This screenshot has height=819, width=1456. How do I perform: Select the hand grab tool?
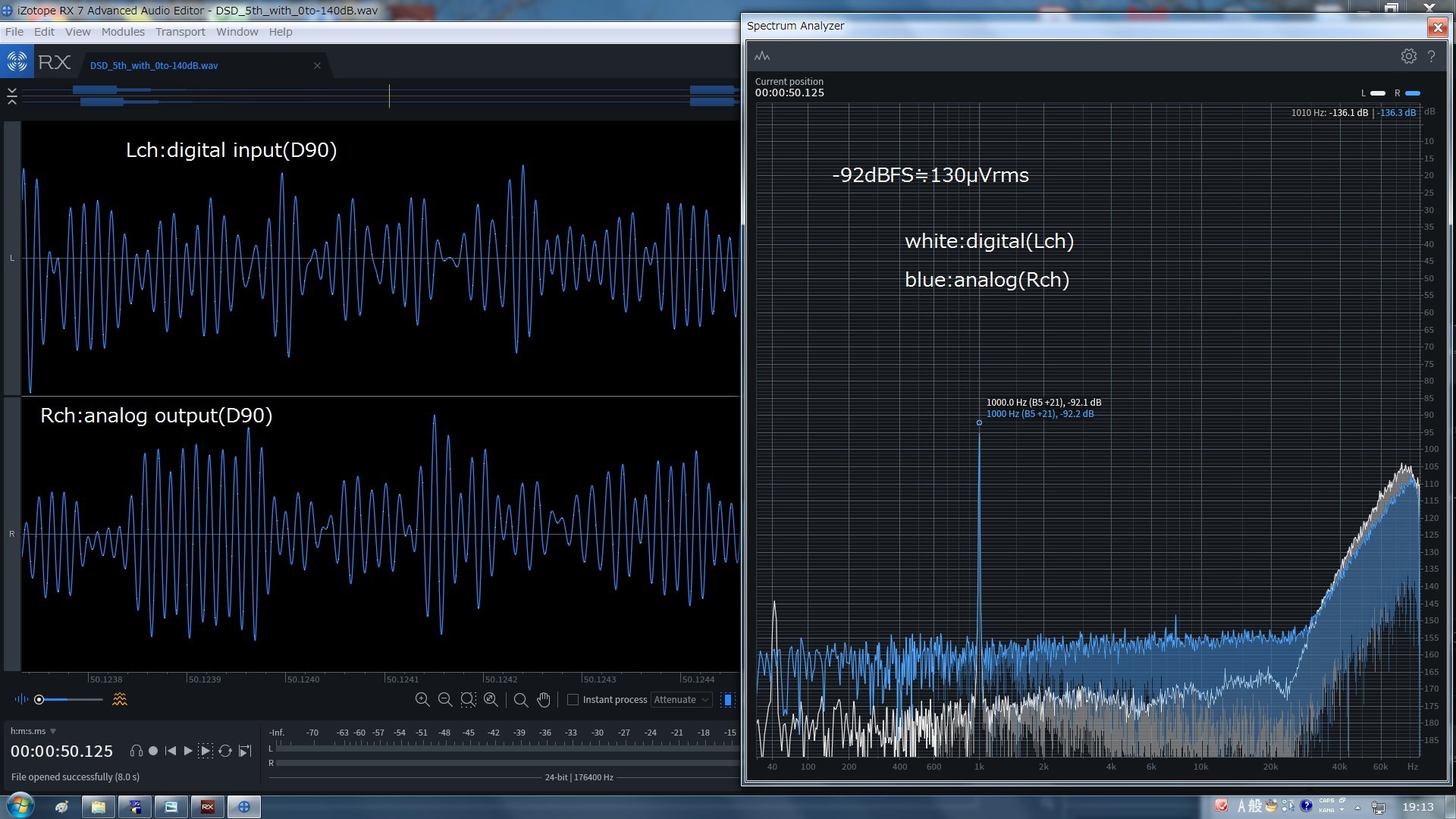pyautogui.click(x=544, y=699)
